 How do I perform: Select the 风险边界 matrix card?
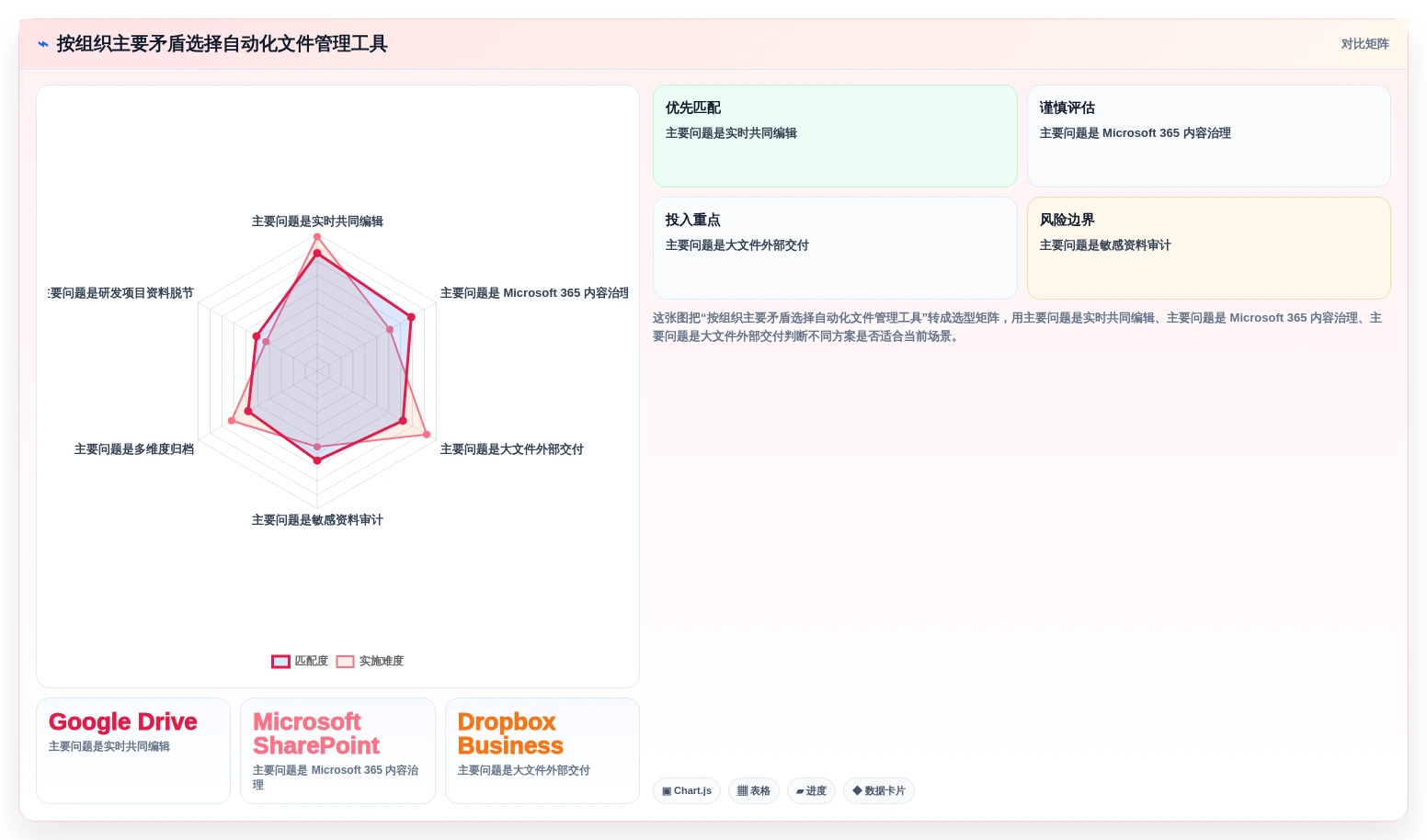point(1209,248)
